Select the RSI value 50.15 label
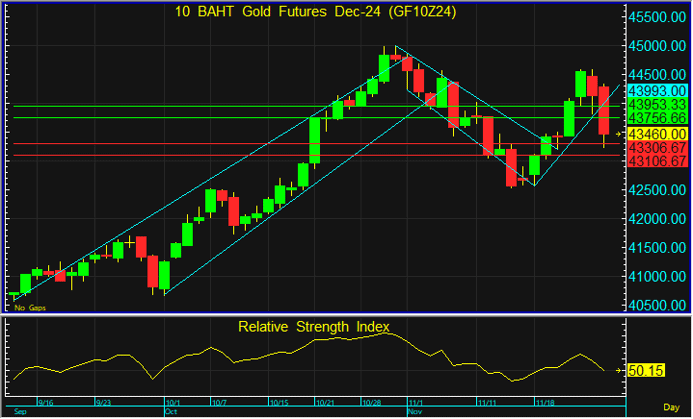 pos(649,371)
